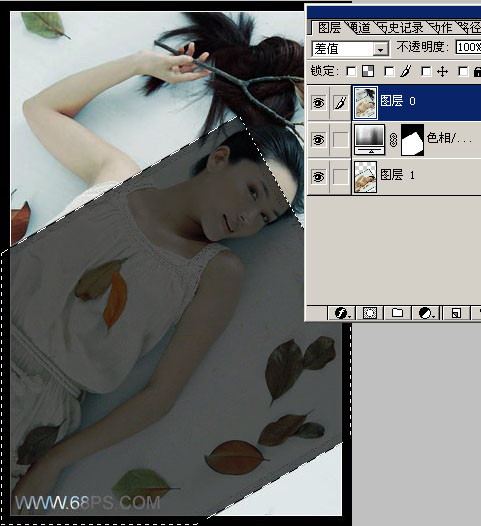481x526 pixels.
Task: Hide the 图层 1 layer
Action: [x=318, y=176]
